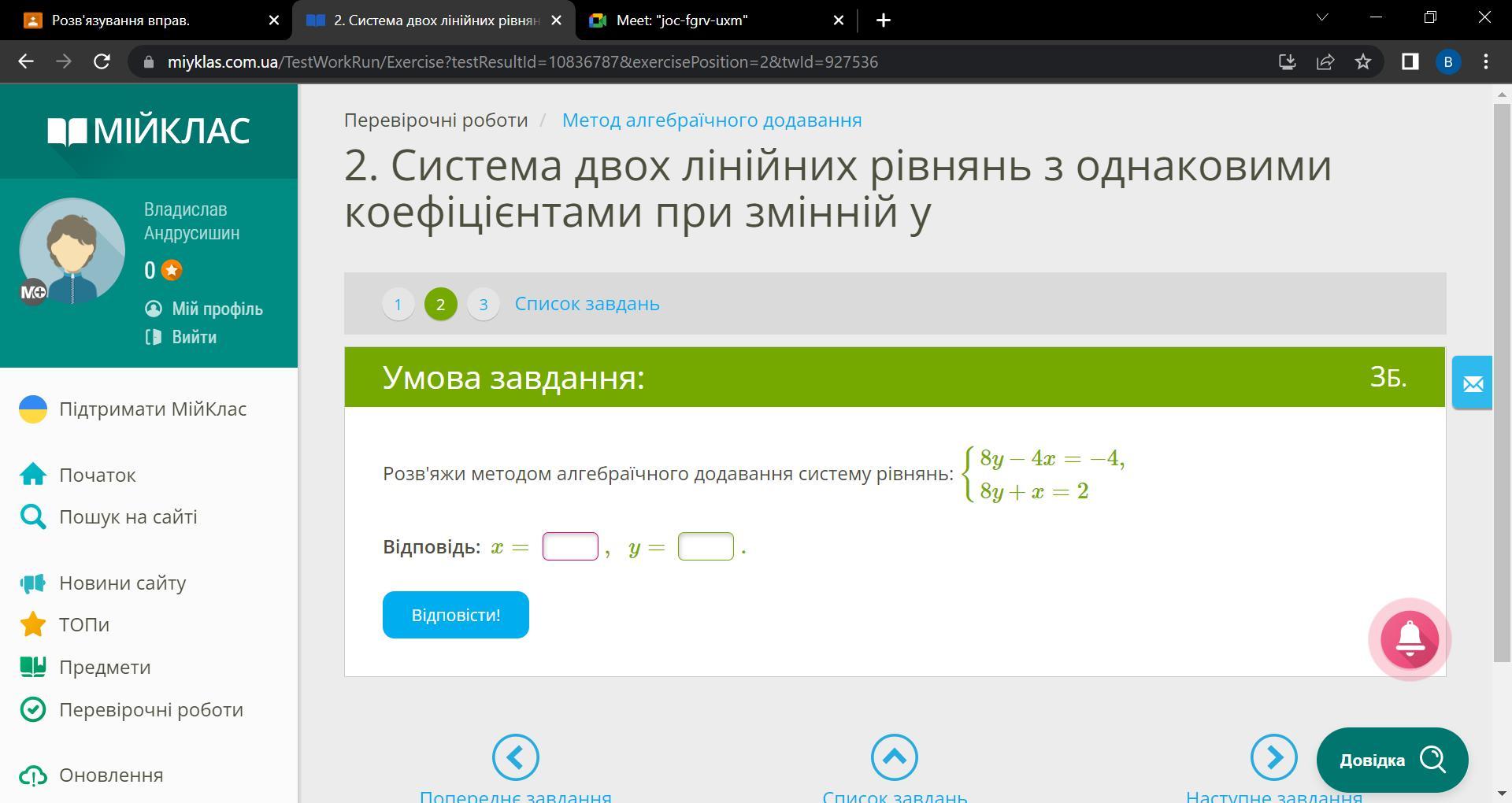Close the Система двох лінійних рівнянь tab
This screenshot has height=803, width=1512.
[x=557, y=20]
